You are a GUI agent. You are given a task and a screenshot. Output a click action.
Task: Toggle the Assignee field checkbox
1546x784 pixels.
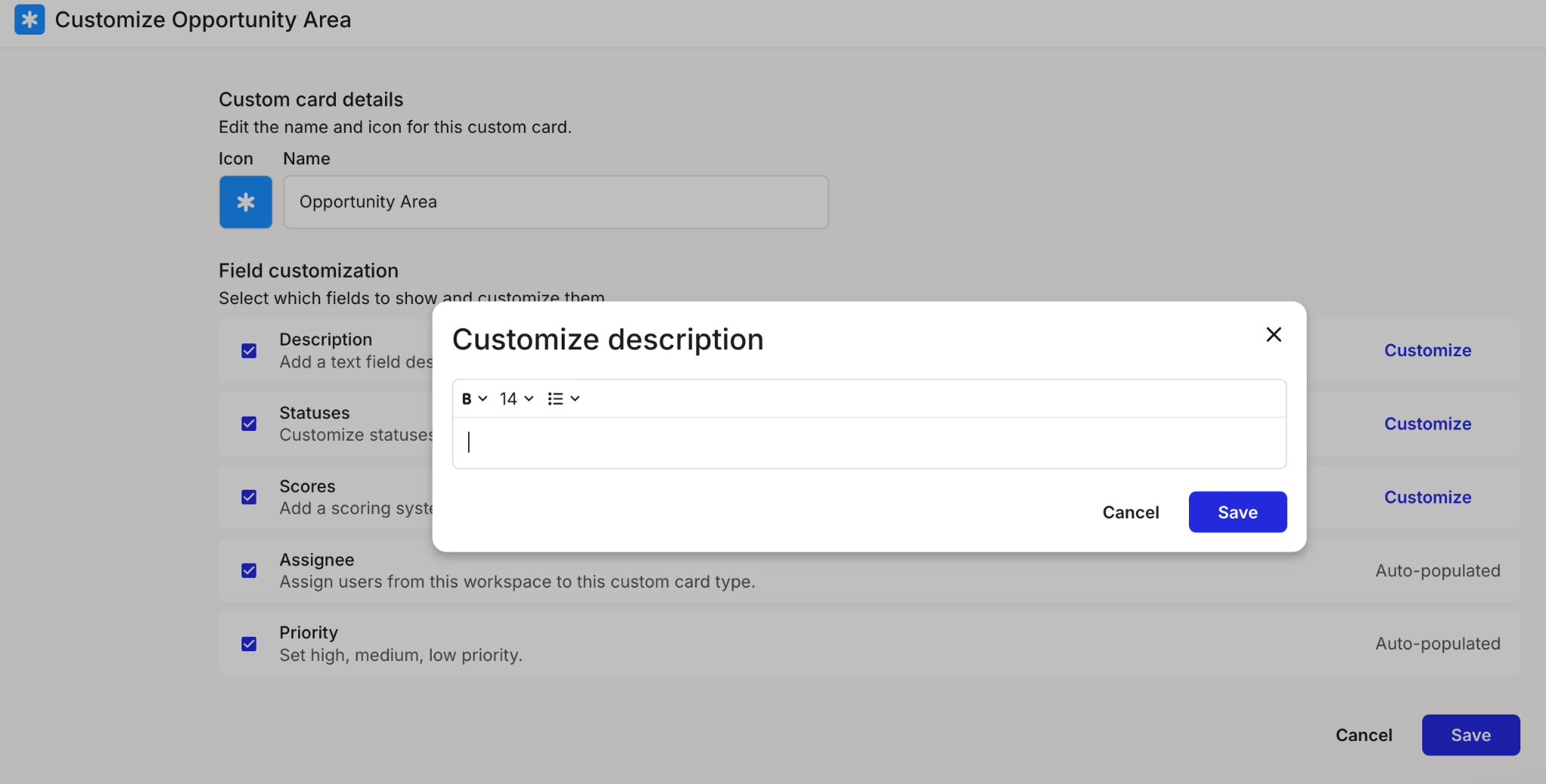249,570
